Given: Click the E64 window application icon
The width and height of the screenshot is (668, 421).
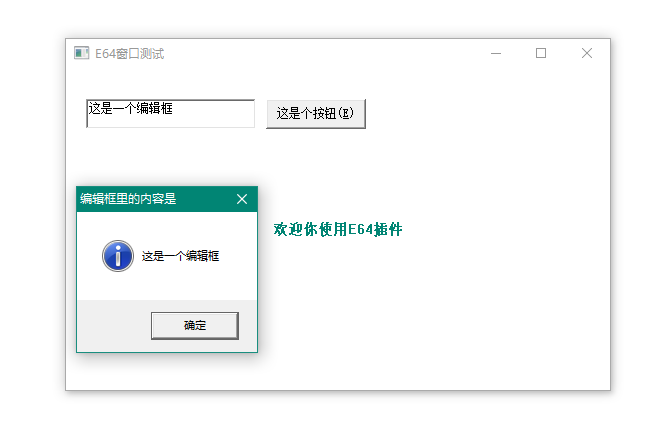Looking at the screenshot, I should coord(81,53).
